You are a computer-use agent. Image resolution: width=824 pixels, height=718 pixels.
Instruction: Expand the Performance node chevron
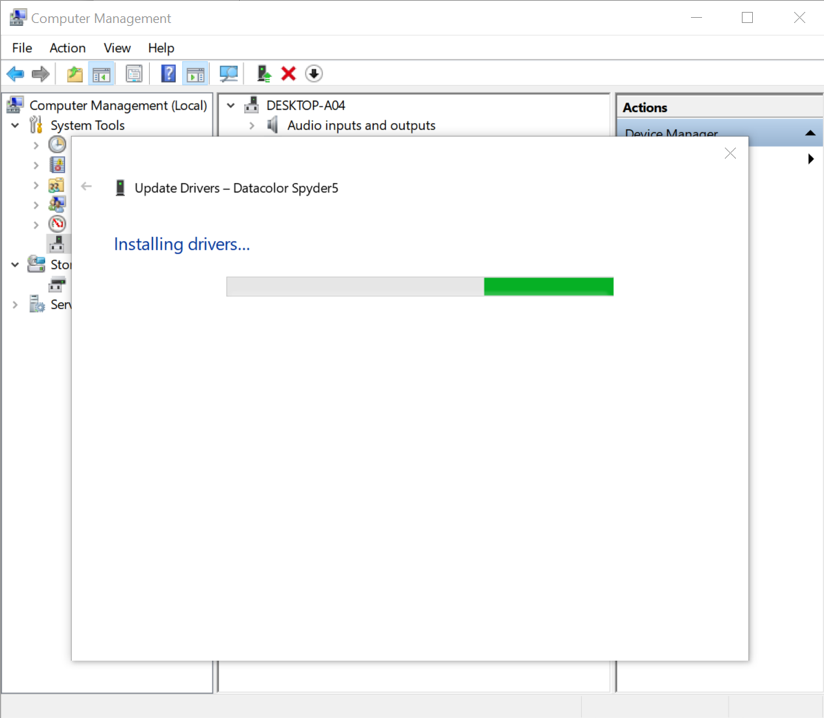pyautogui.click(x=36, y=225)
